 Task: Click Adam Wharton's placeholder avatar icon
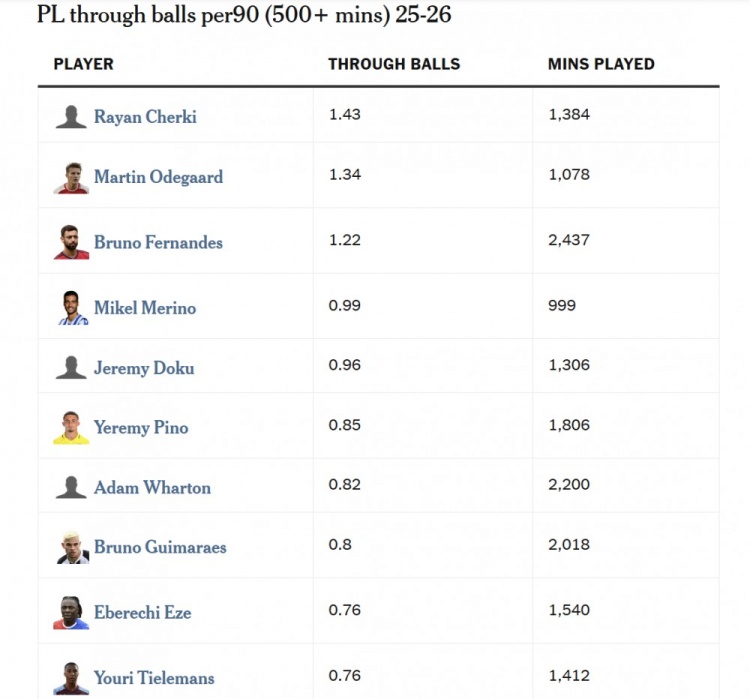tap(71, 488)
